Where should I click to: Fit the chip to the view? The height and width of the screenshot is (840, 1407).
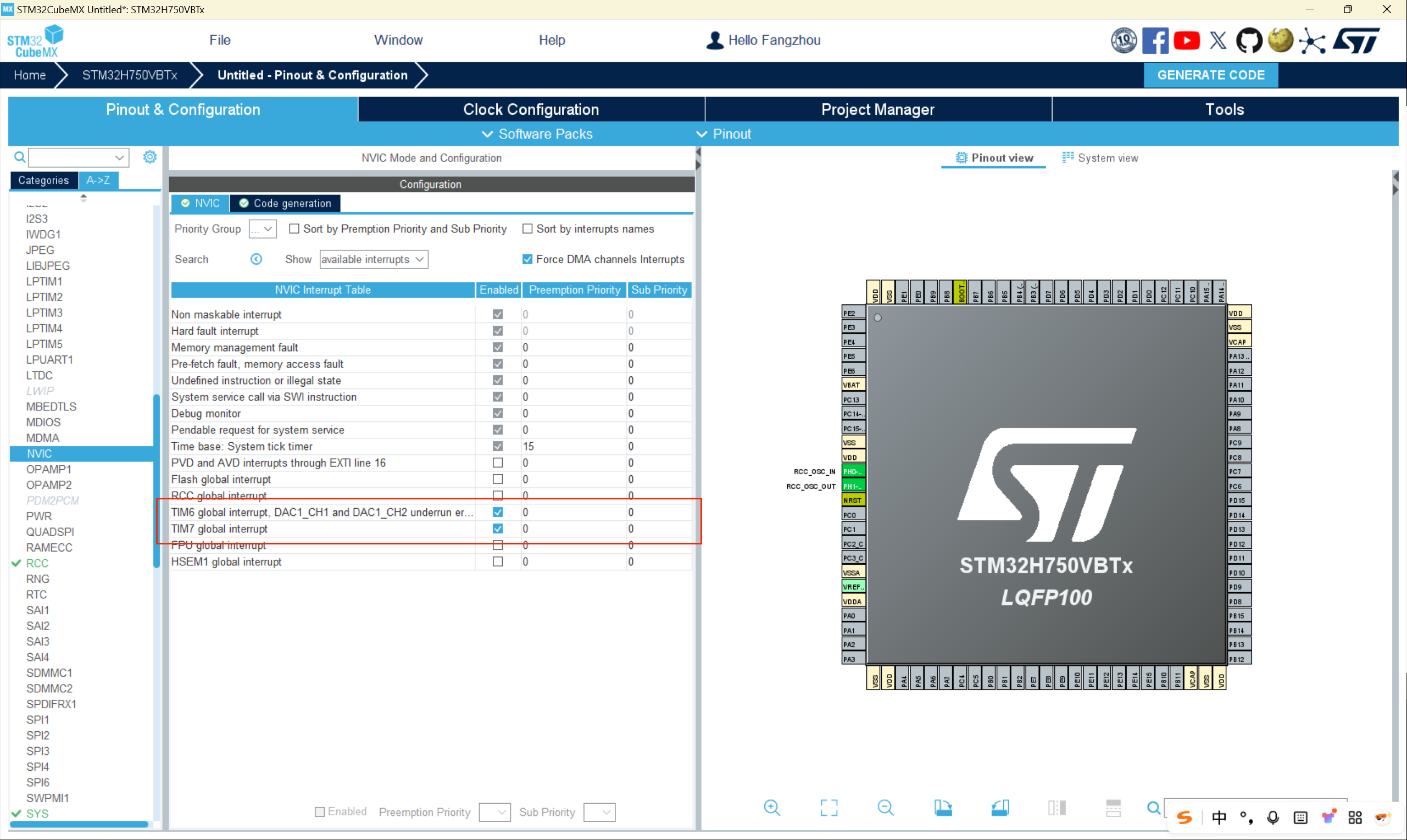tap(828, 808)
